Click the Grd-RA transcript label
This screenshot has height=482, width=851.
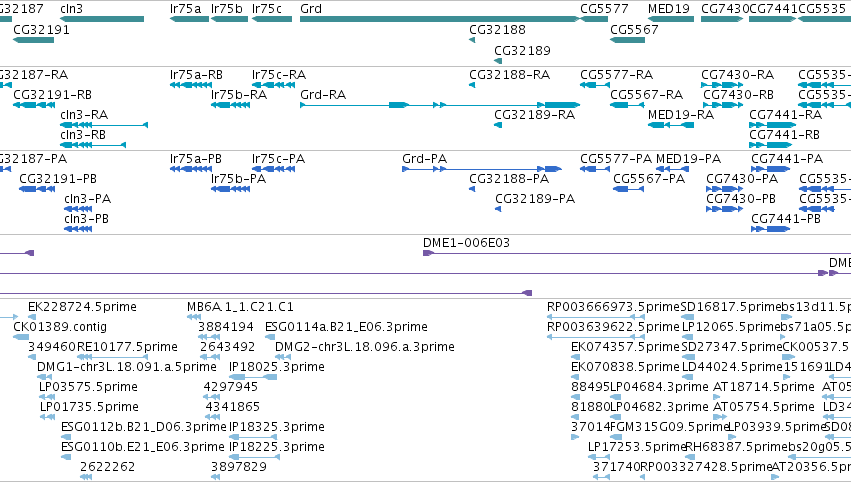click(x=323, y=94)
